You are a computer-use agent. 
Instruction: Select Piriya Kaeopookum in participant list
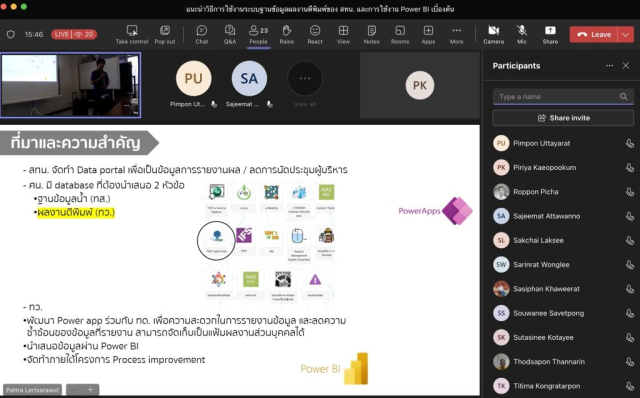click(563, 167)
